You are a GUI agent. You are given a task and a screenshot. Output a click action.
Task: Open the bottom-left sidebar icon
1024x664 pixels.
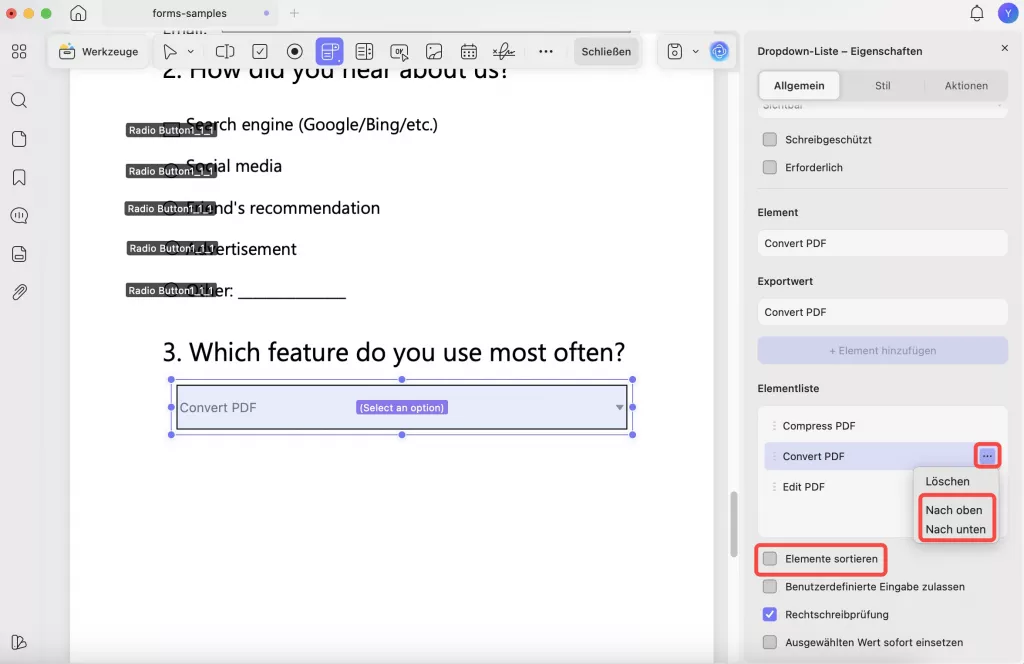coord(19,642)
